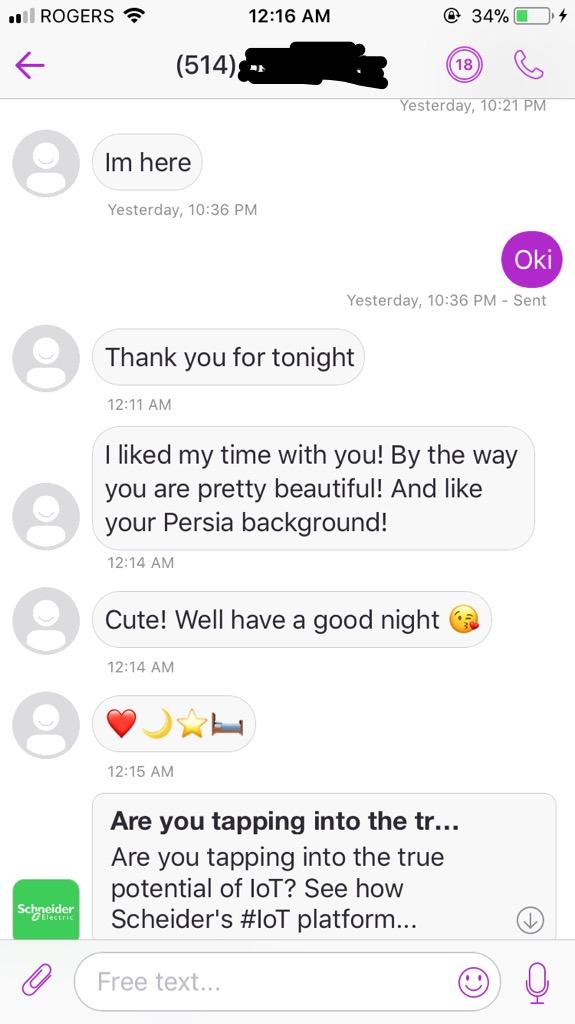Start a call with the phone icon
This screenshot has height=1024, width=575.
[x=529, y=65]
